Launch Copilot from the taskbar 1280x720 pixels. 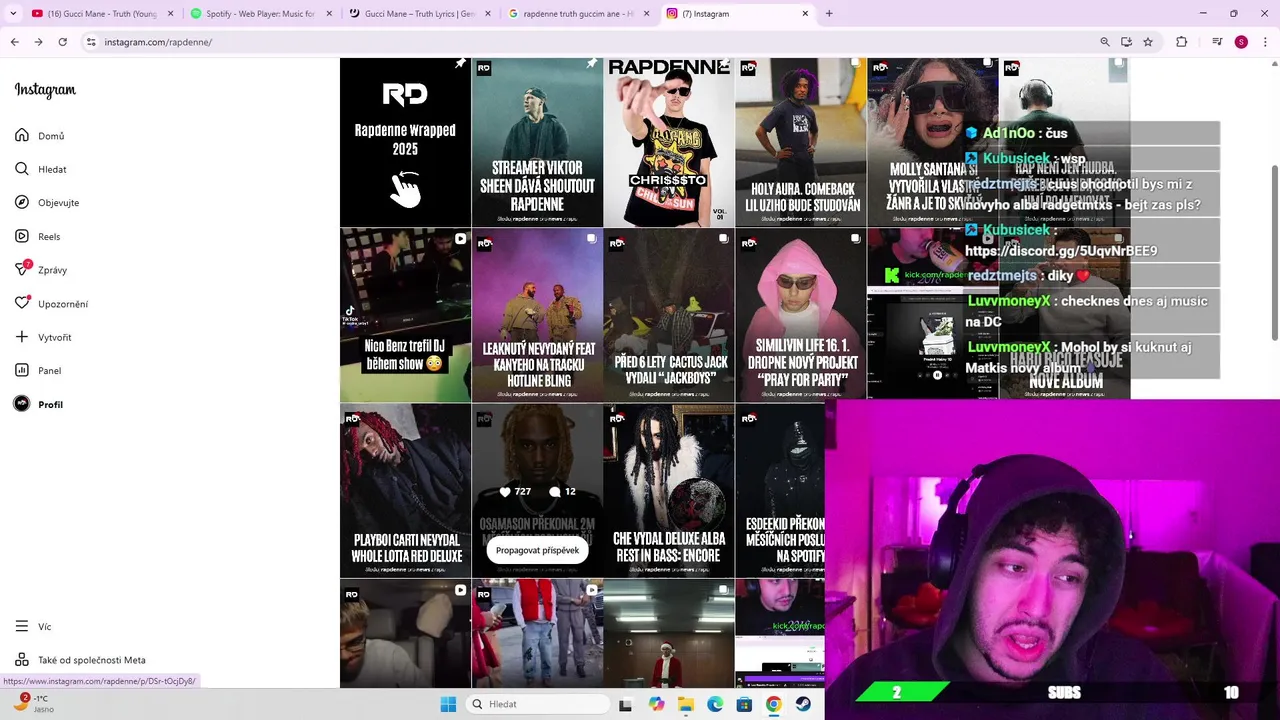click(x=656, y=704)
